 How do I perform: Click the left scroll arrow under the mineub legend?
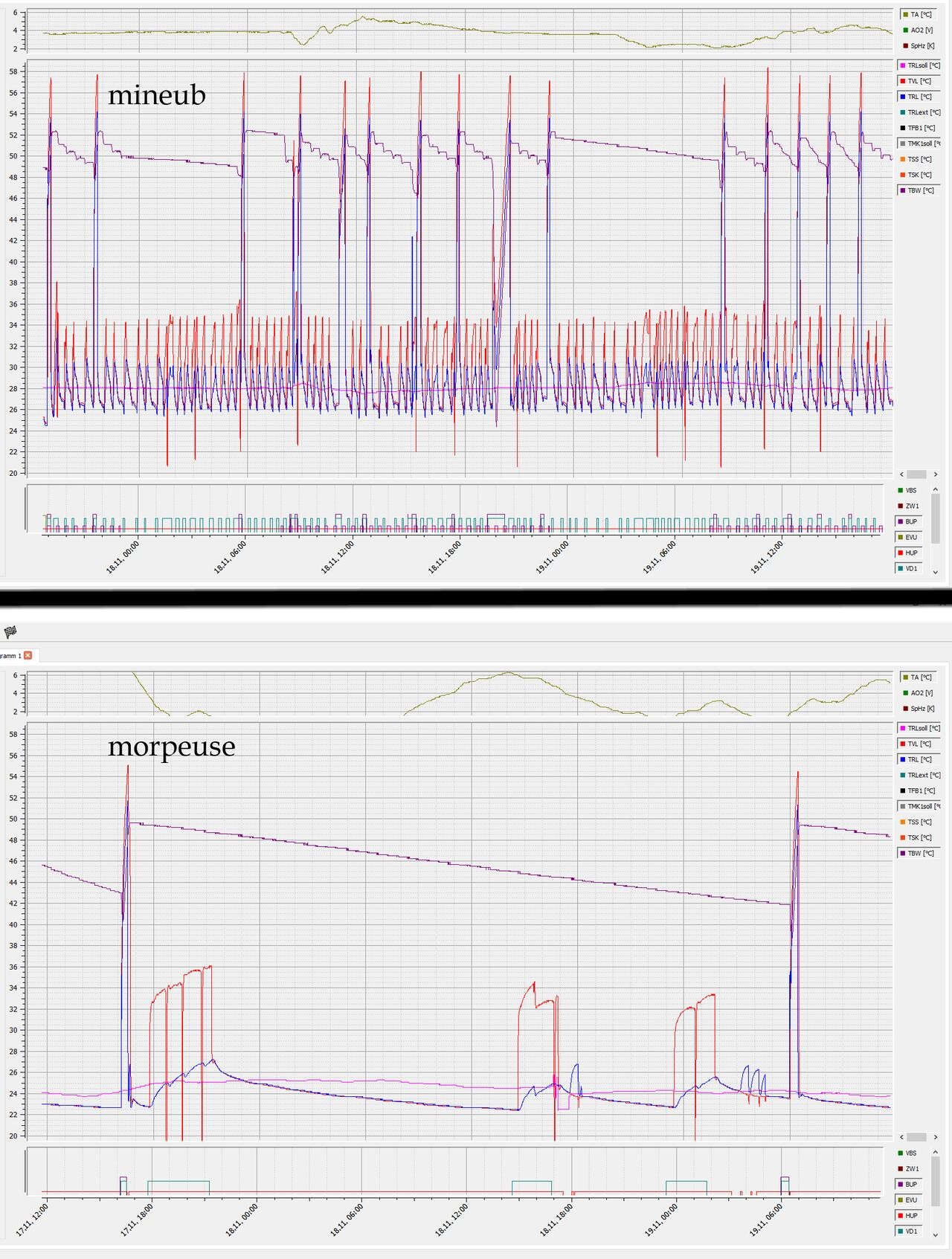[902, 474]
